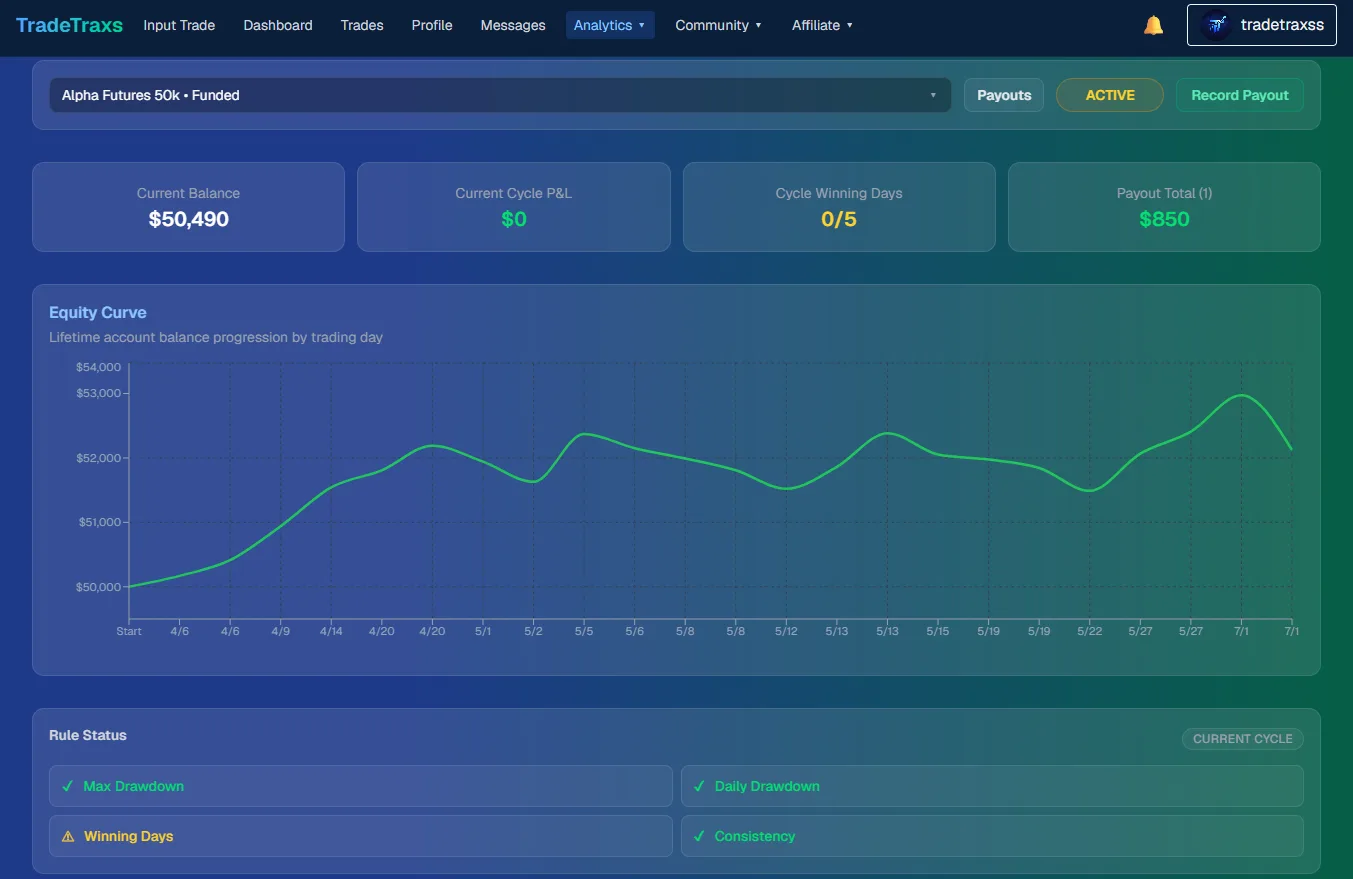Image resolution: width=1353 pixels, height=879 pixels.
Task: Click the notification bell icon
Action: (x=1153, y=25)
